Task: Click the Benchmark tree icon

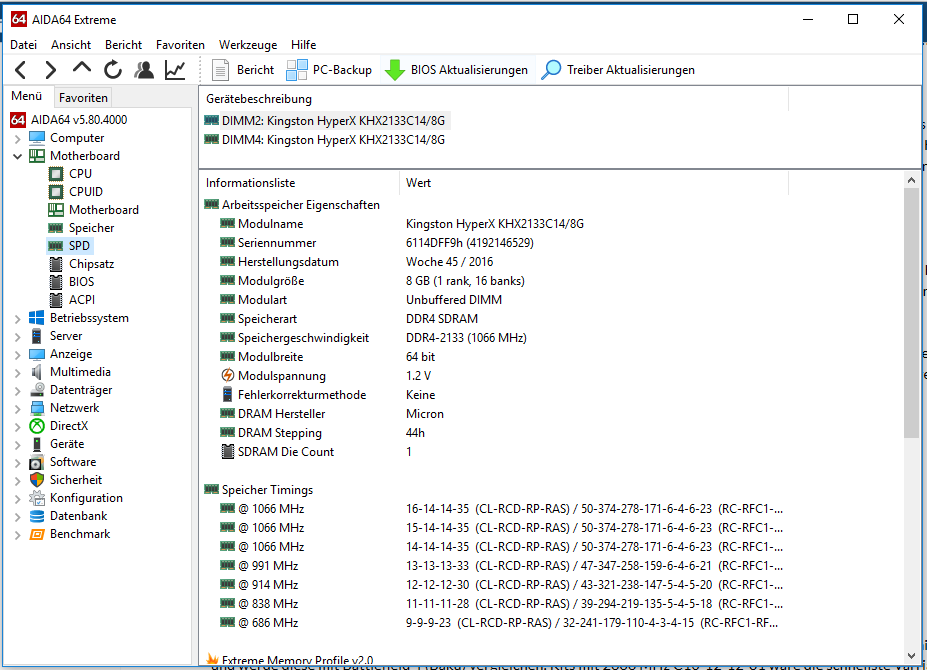Action: tap(37, 534)
